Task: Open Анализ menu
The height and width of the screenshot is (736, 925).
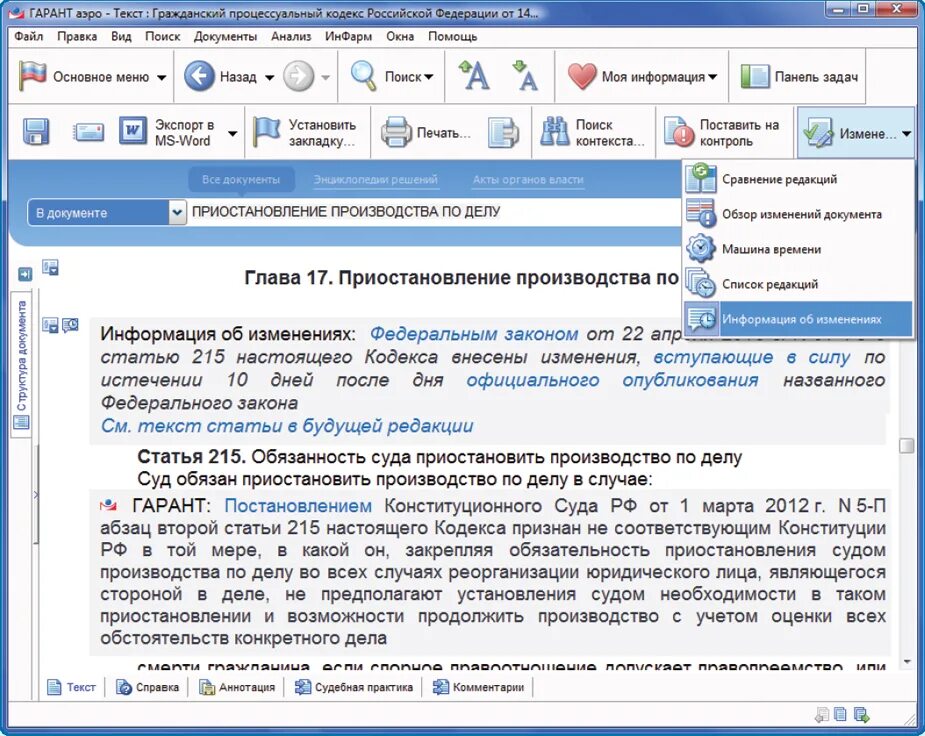Action: point(291,37)
